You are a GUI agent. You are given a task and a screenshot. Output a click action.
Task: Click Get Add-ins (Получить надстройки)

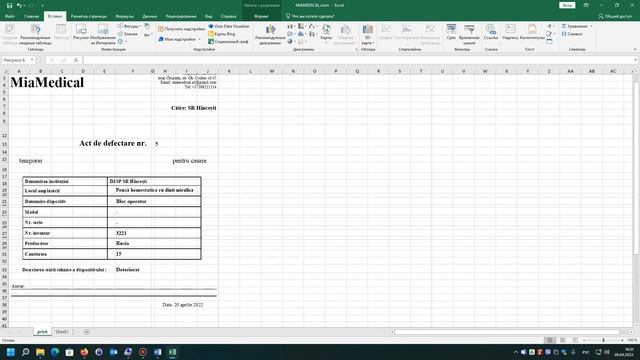click(x=181, y=29)
